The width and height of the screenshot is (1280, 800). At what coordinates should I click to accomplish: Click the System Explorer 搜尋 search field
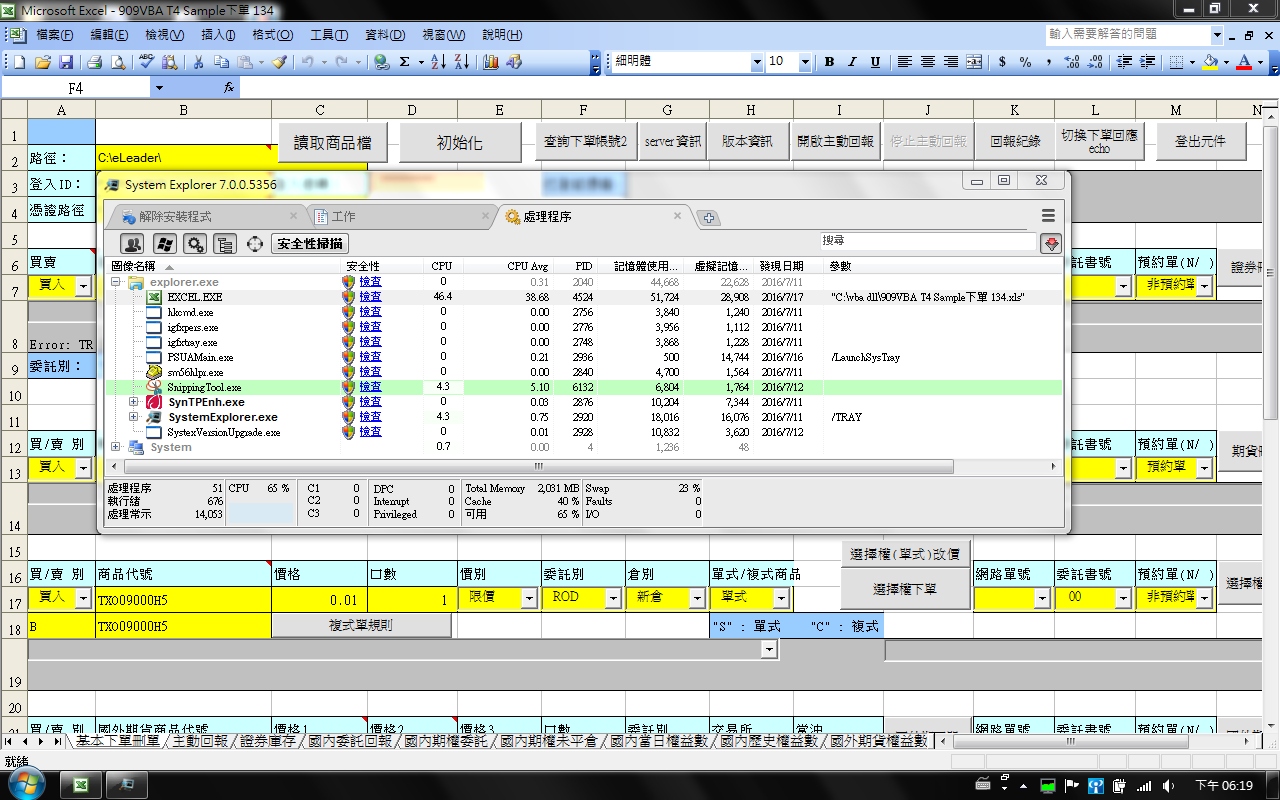[927, 242]
